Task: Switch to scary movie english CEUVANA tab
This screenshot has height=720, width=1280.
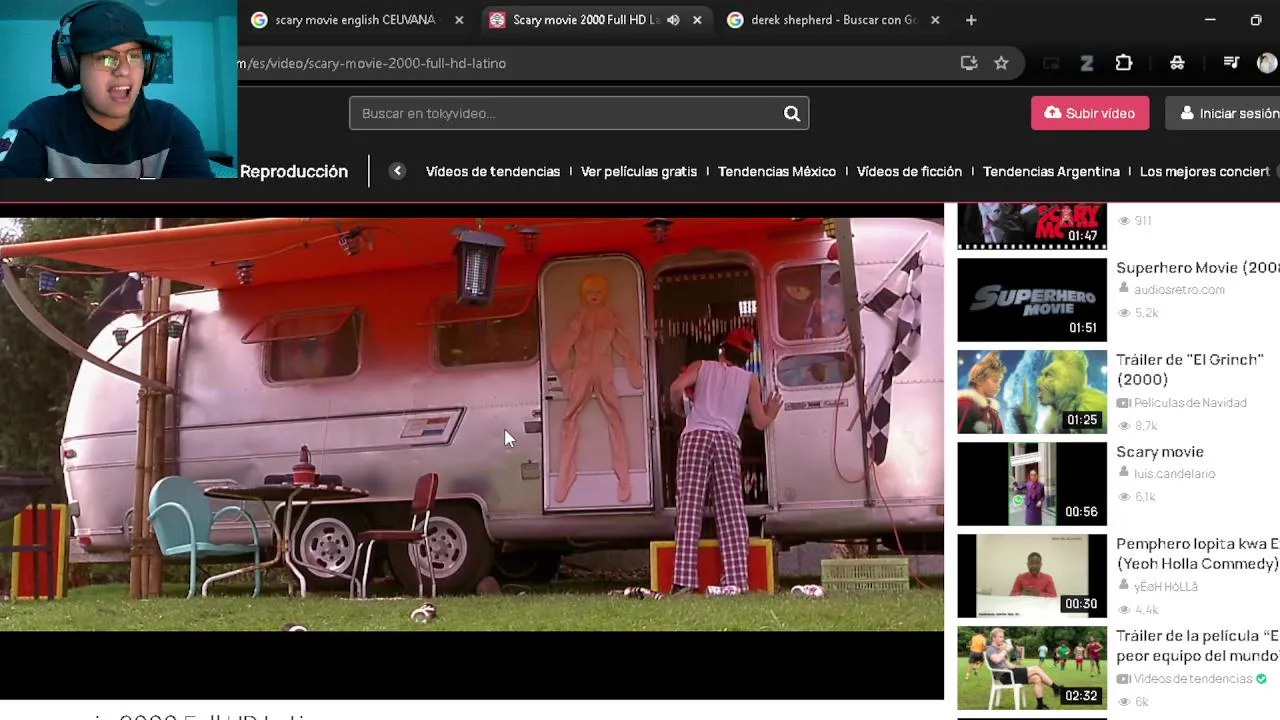Action: (356, 20)
